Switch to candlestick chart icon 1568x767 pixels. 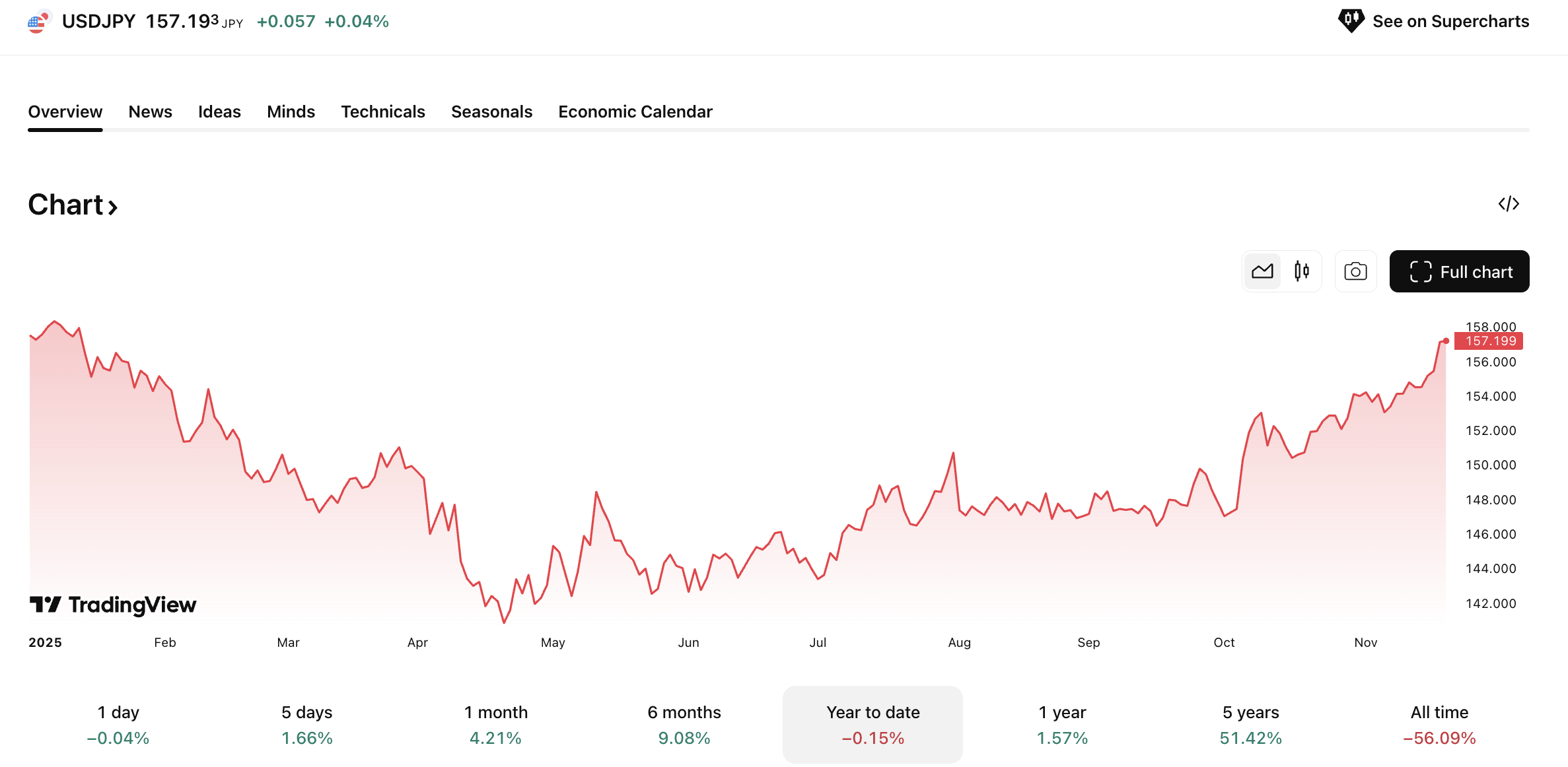click(x=1301, y=271)
